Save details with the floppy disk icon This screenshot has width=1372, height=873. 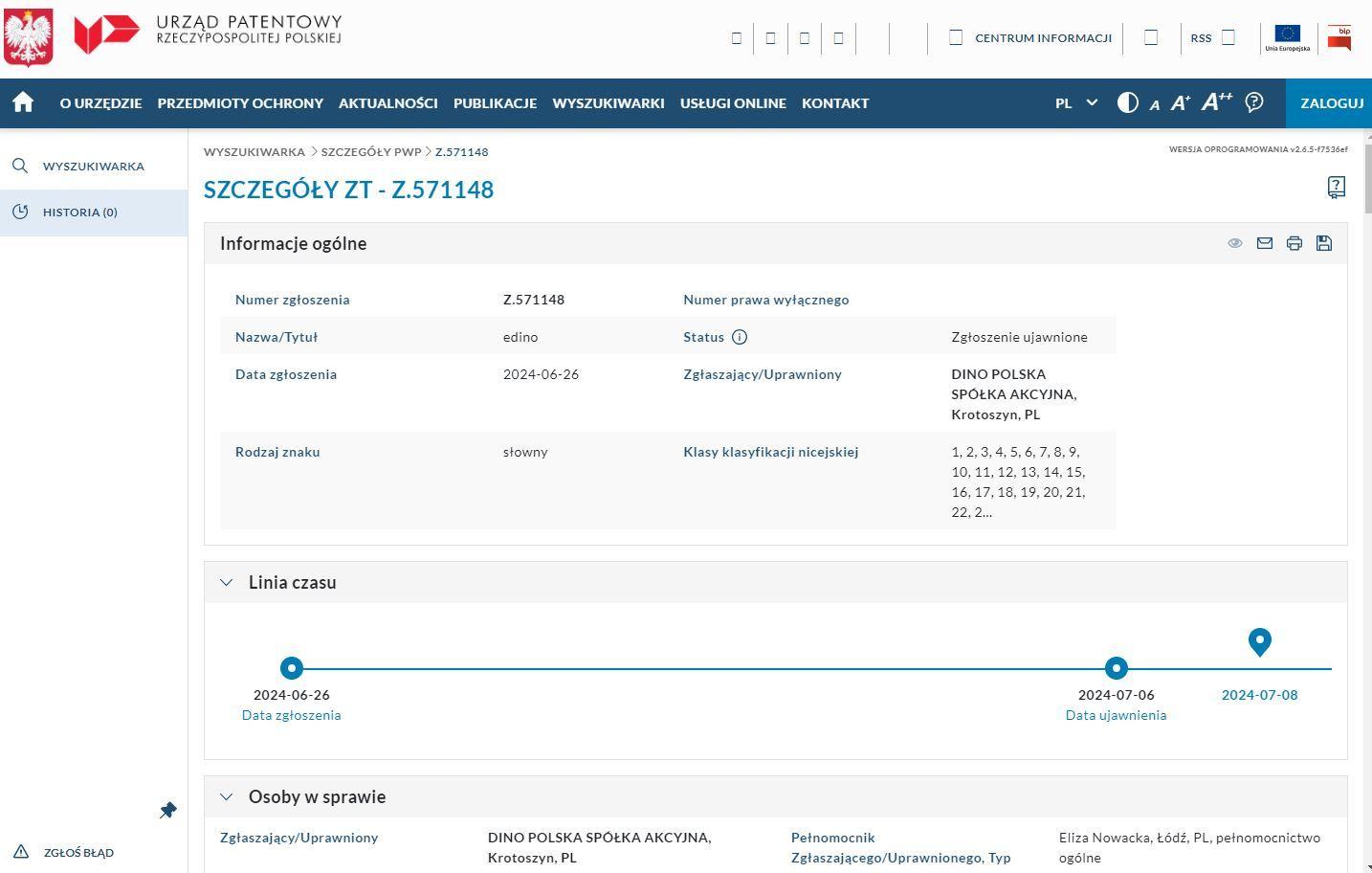click(1324, 243)
